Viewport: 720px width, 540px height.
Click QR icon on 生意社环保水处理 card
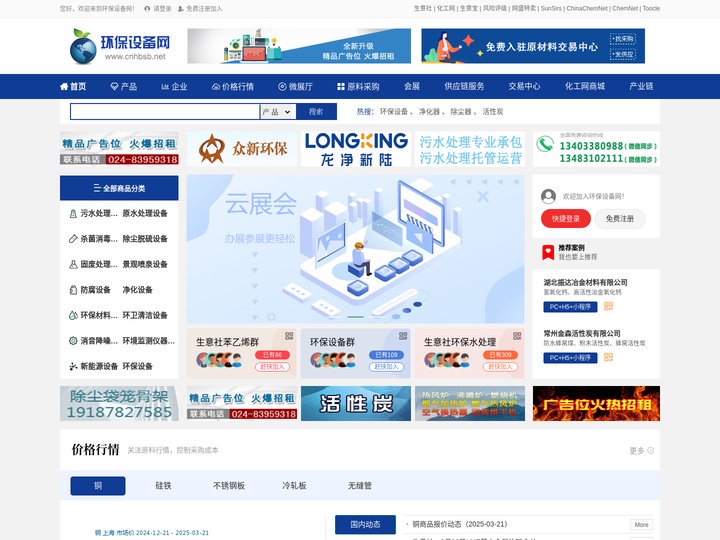[x=517, y=336]
